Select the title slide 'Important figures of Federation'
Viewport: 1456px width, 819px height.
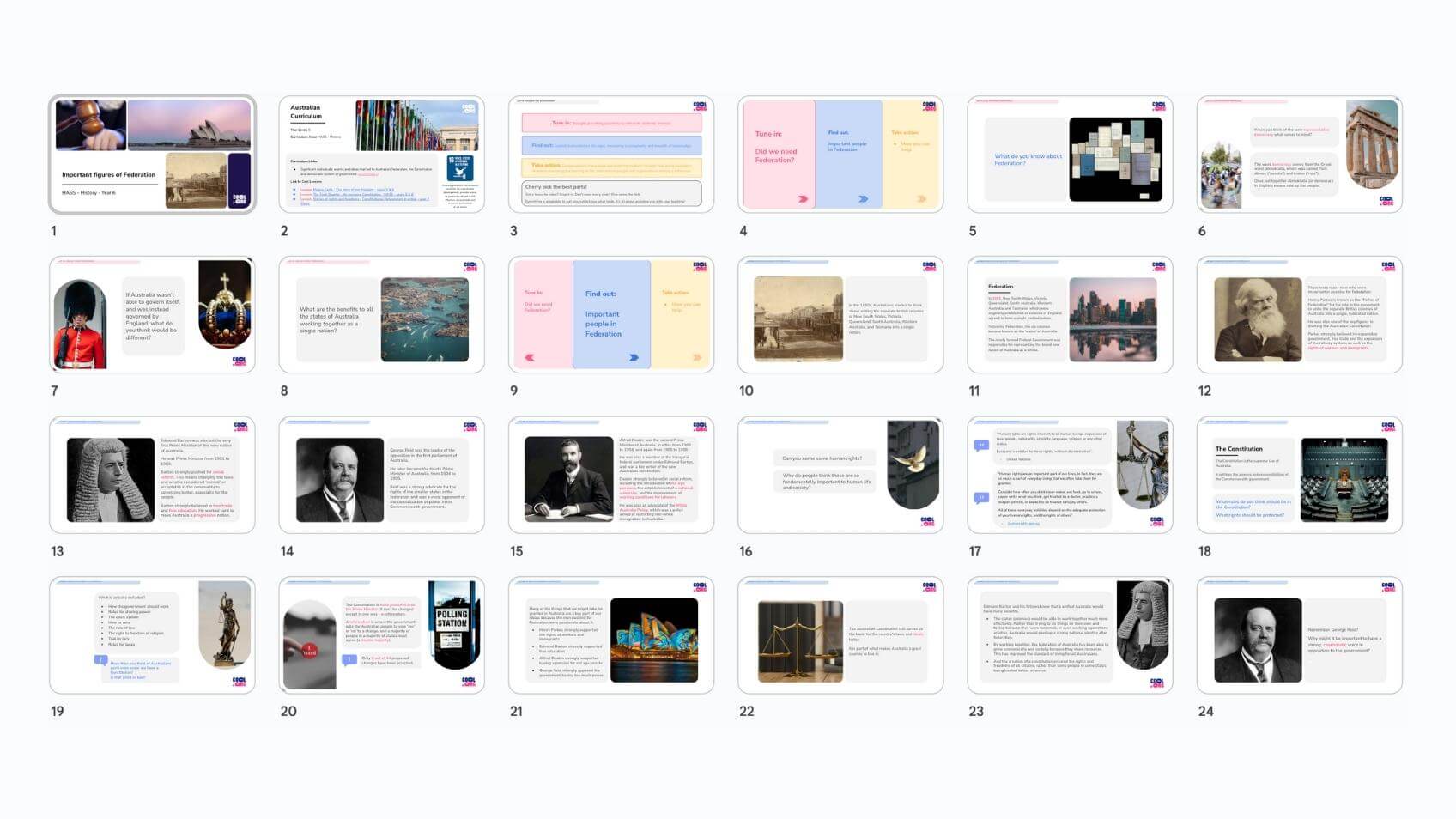[152, 155]
